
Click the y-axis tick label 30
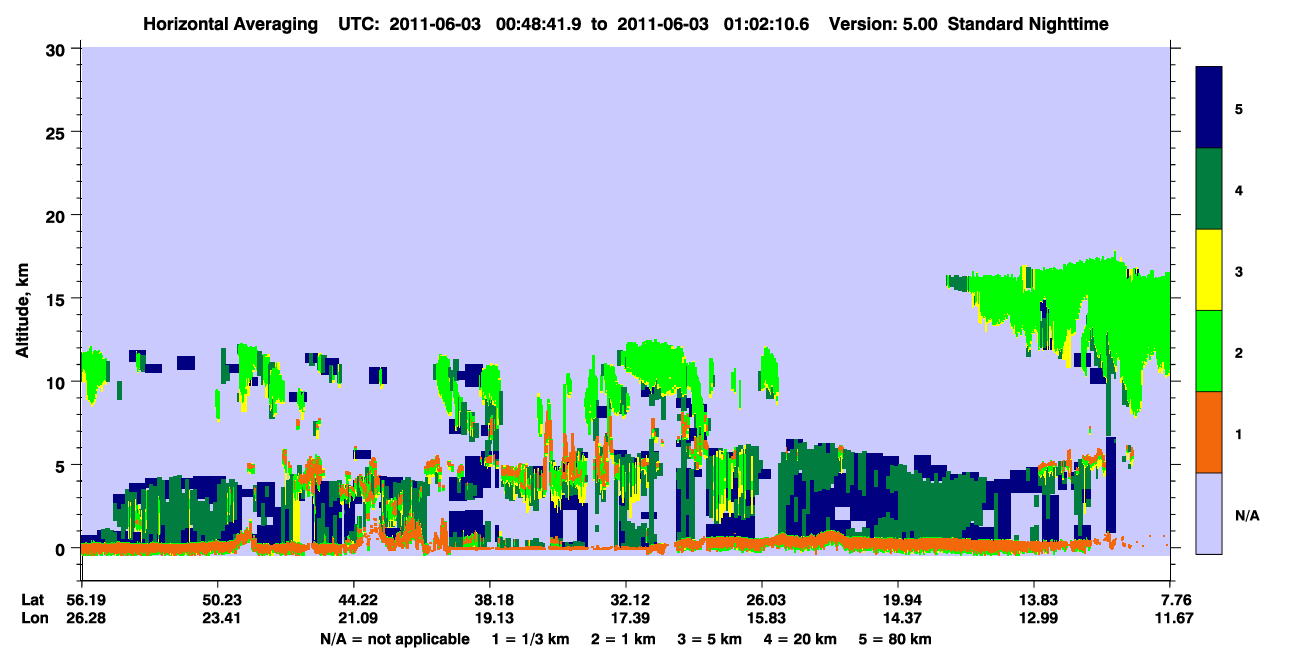tap(58, 49)
